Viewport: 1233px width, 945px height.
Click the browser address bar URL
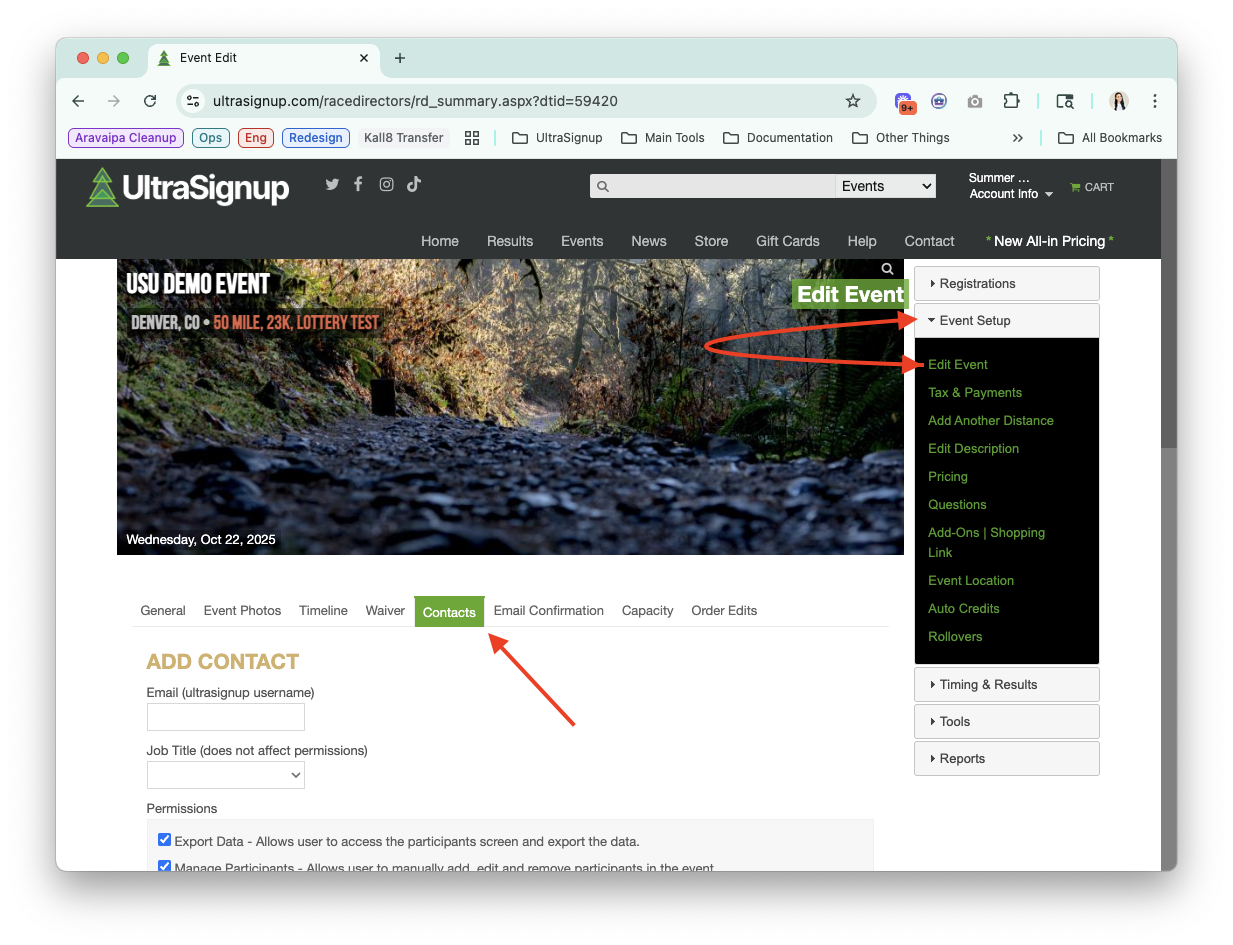415,101
